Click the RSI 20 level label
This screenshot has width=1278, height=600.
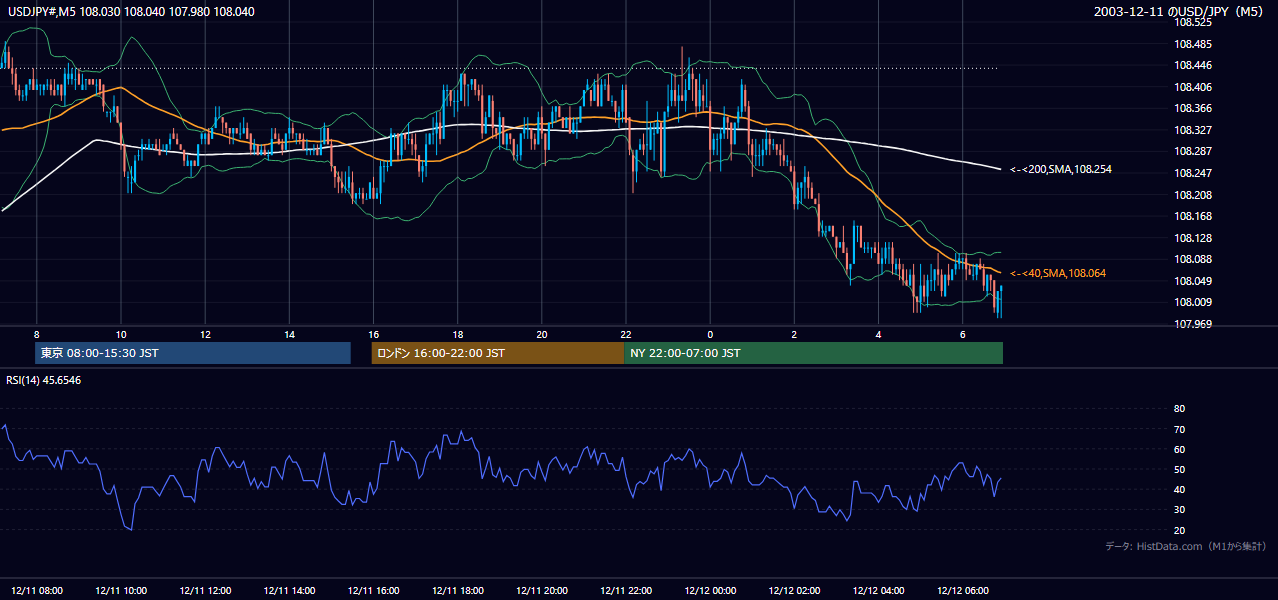1179,530
